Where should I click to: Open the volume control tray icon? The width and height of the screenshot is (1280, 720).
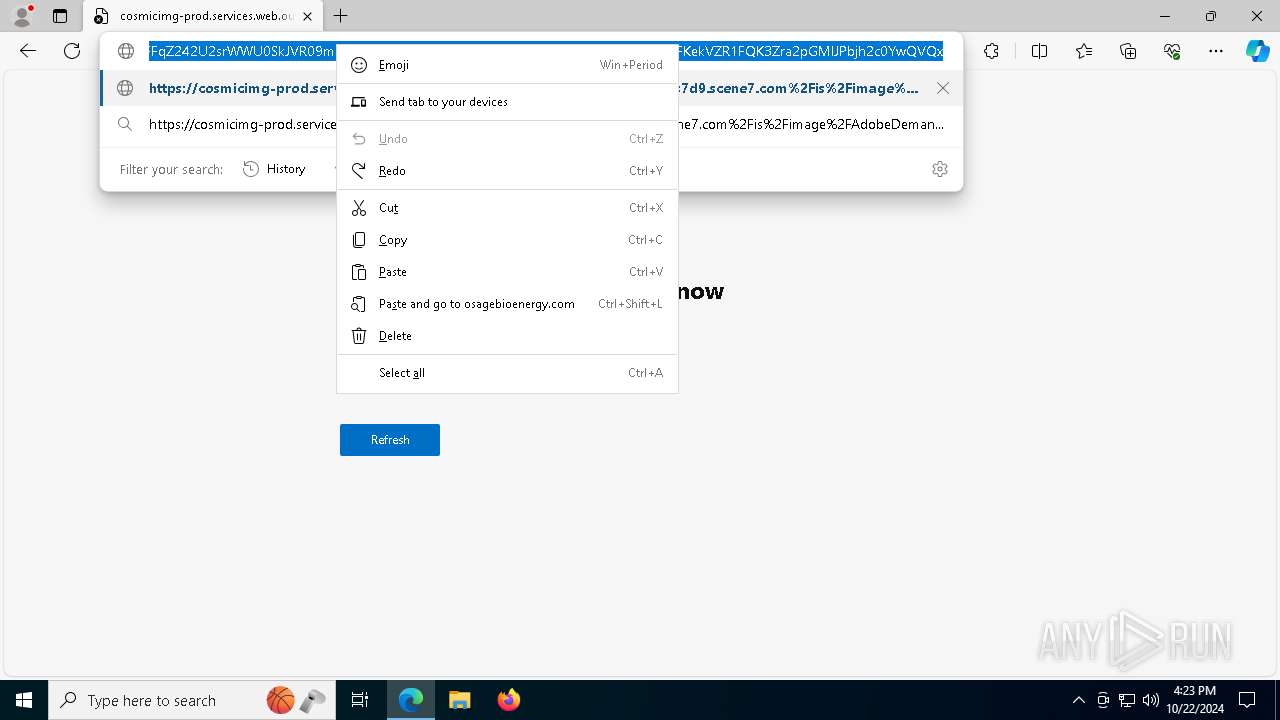1150,700
